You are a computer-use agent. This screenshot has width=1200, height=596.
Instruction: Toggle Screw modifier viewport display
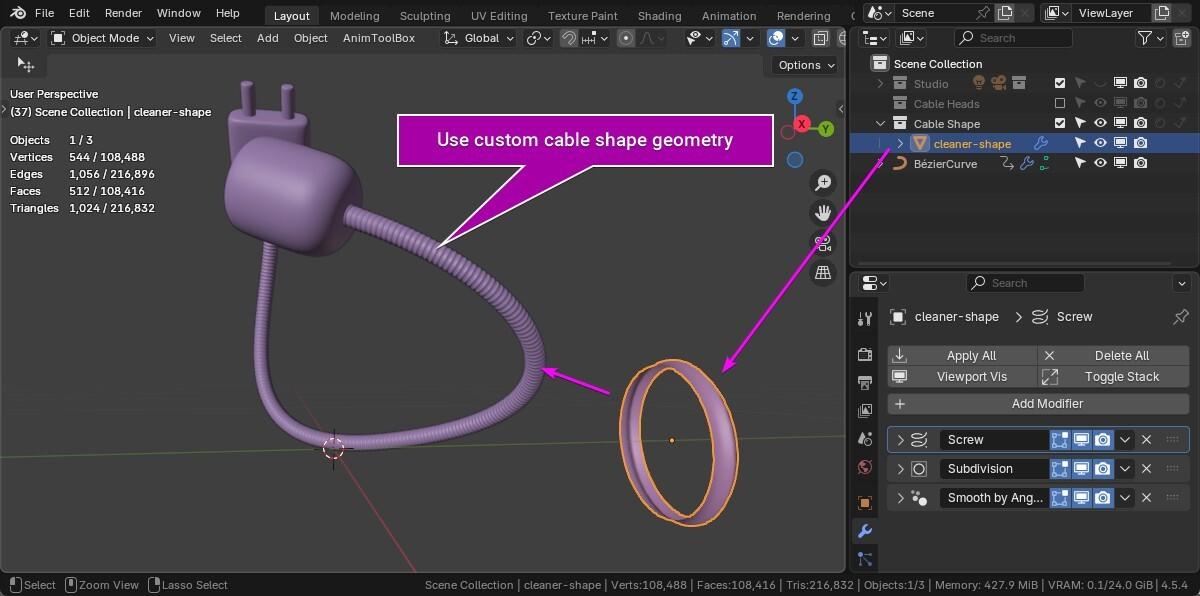tap(1081, 440)
